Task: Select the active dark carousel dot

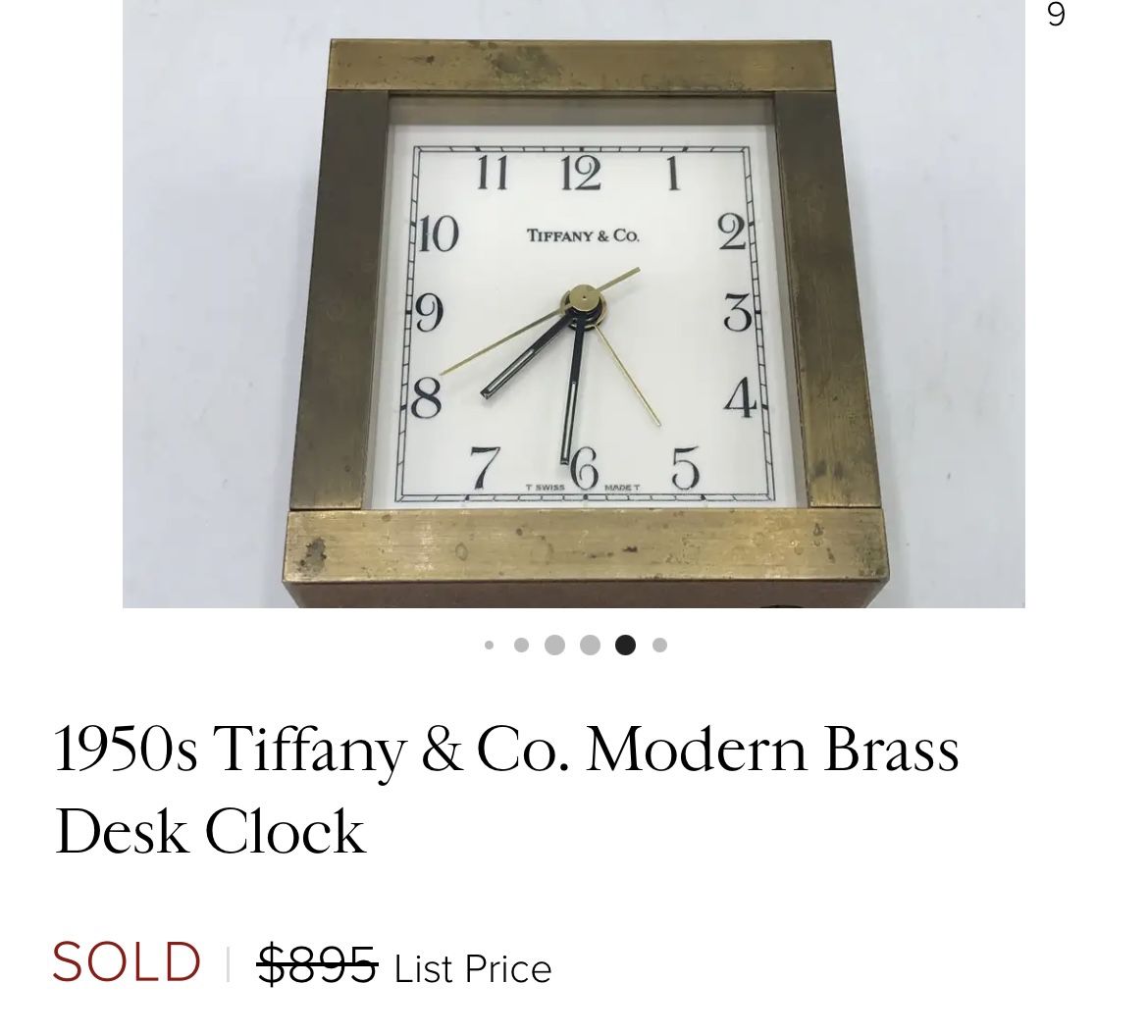Action: click(625, 645)
